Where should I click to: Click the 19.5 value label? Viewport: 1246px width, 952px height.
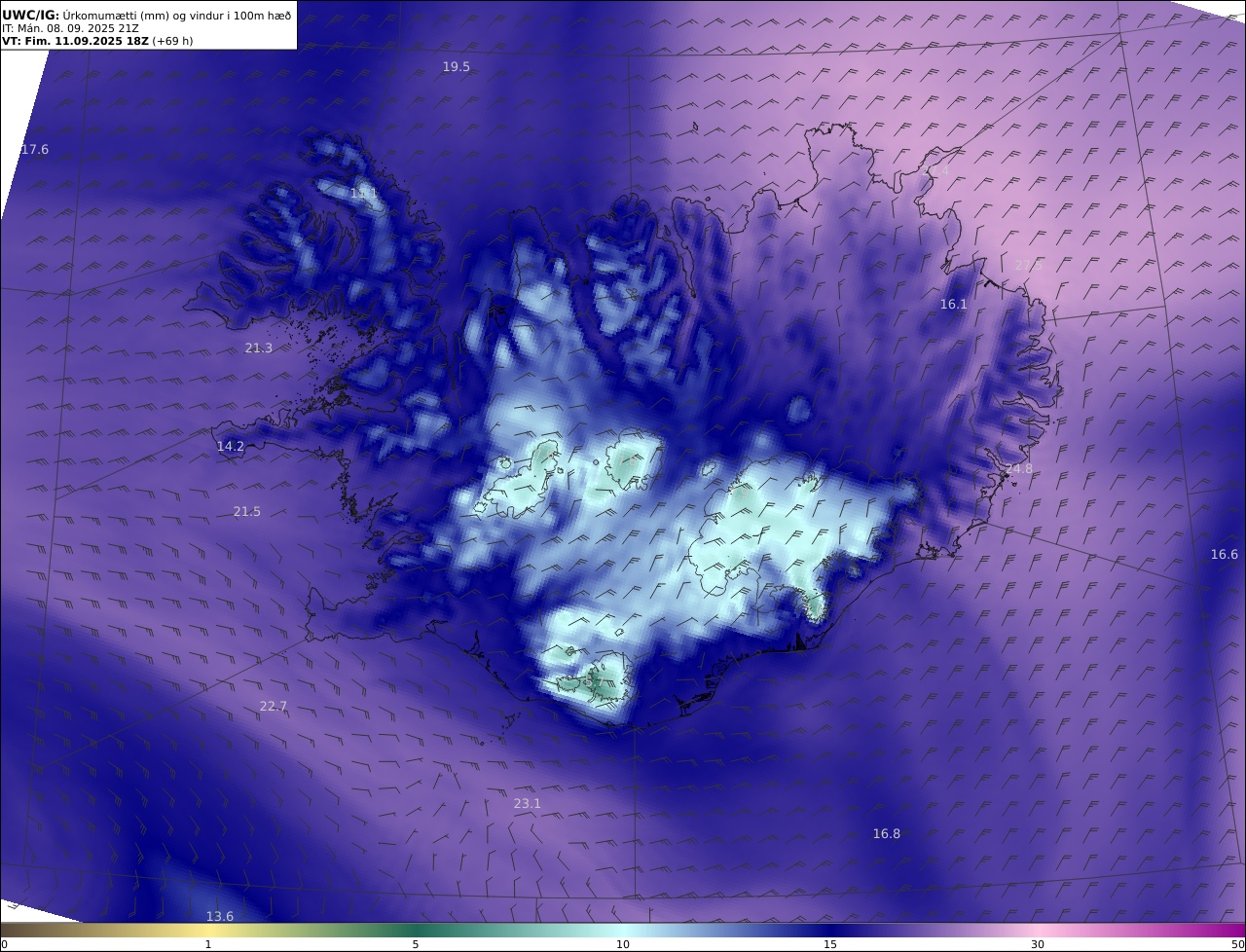click(457, 66)
